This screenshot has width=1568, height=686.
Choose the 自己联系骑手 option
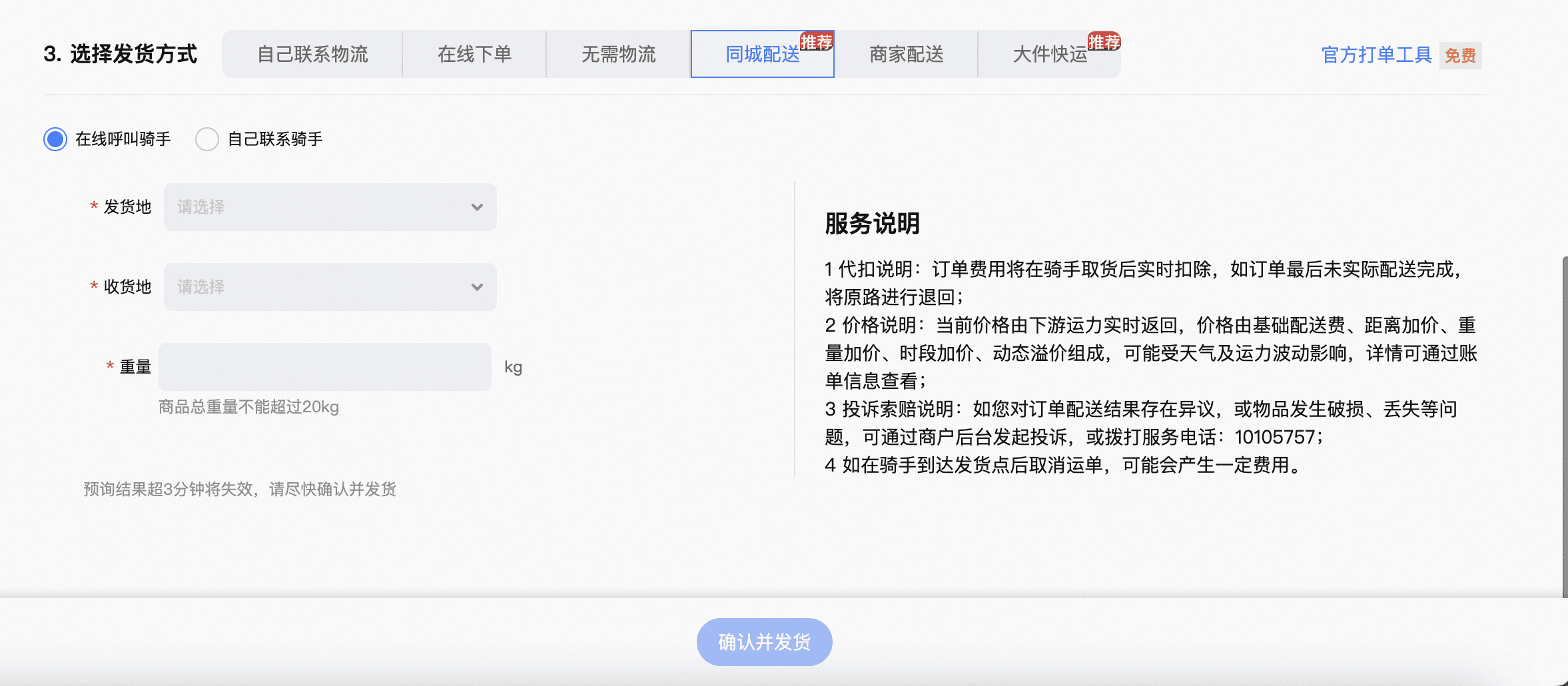[207, 139]
